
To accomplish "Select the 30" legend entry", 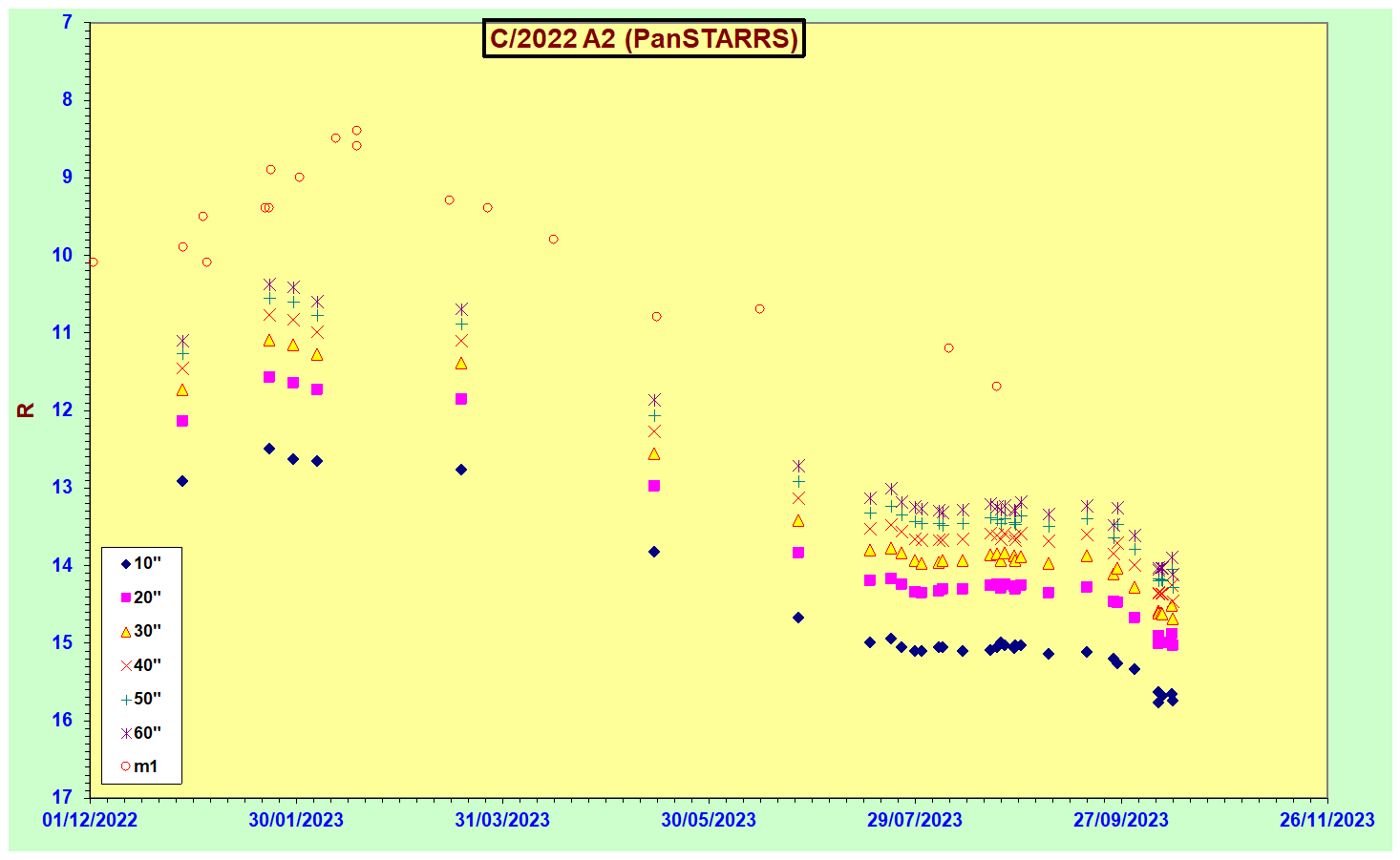I will click(141, 631).
